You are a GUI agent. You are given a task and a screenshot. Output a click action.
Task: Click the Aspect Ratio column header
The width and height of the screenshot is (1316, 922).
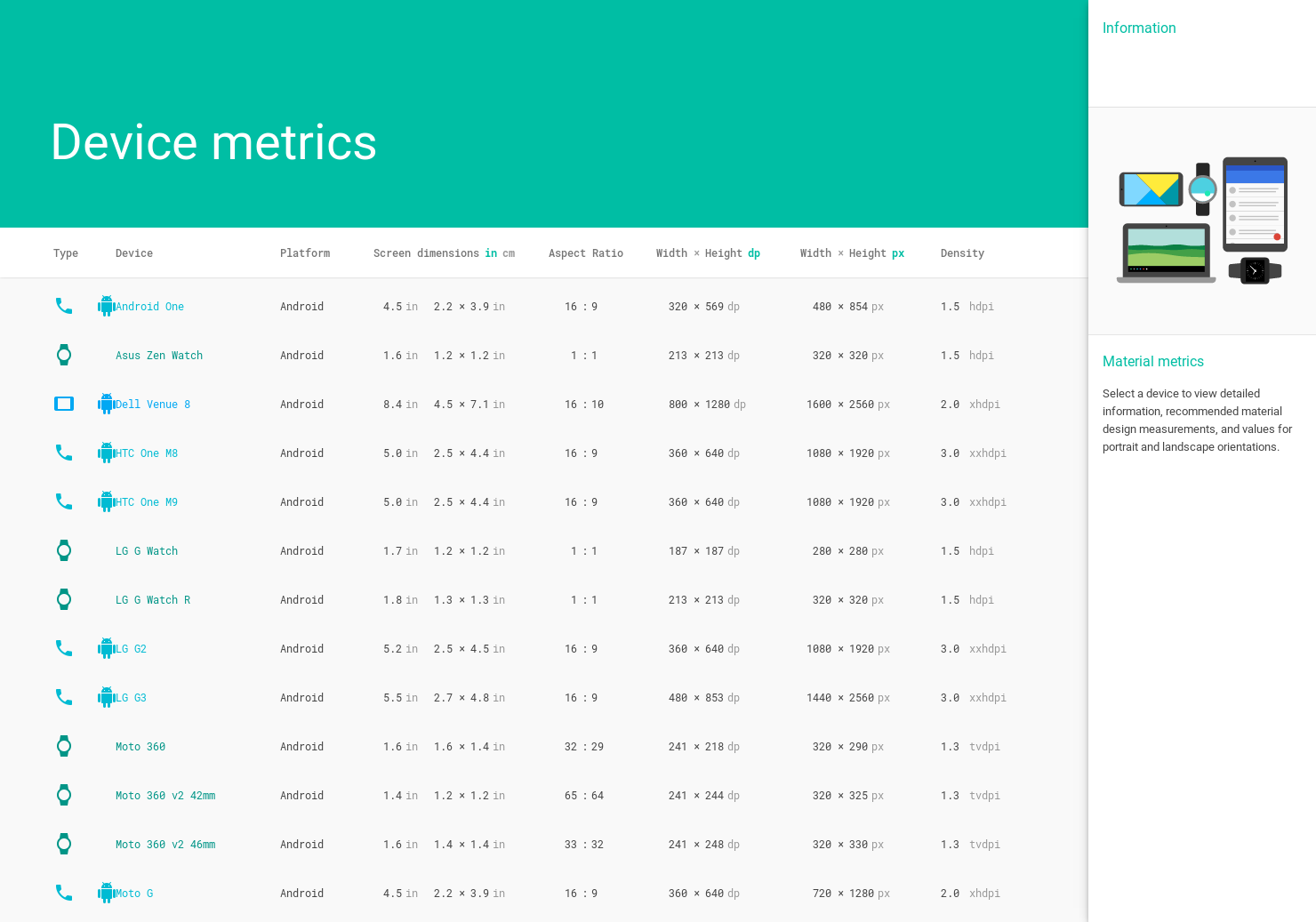click(x=585, y=253)
